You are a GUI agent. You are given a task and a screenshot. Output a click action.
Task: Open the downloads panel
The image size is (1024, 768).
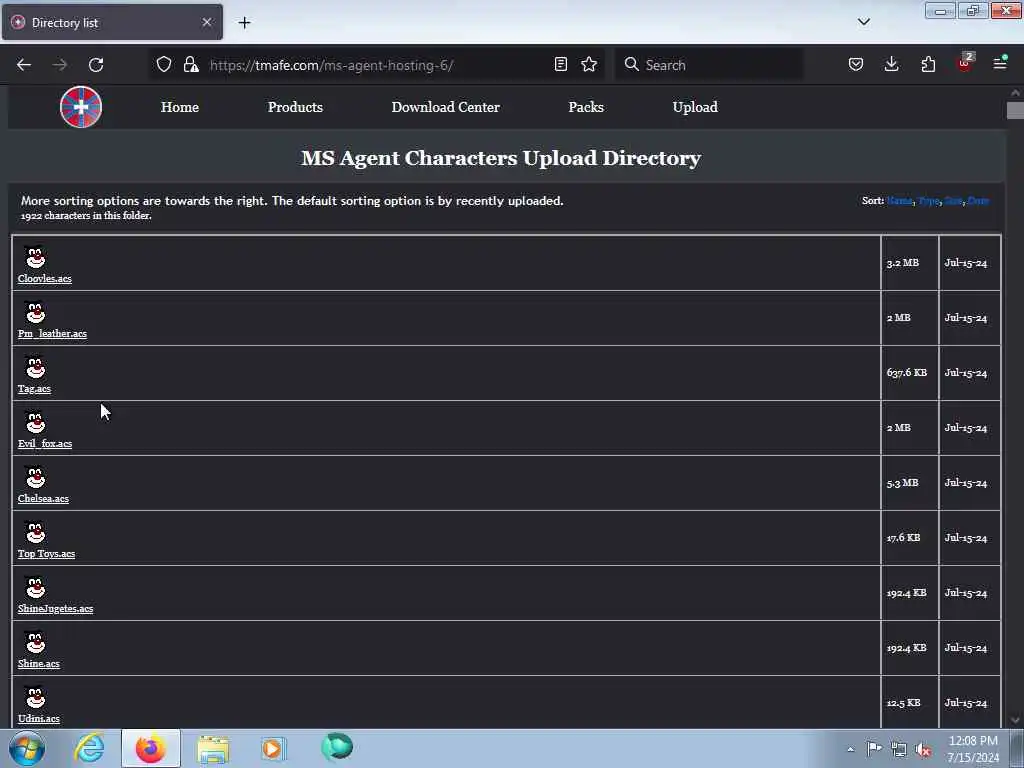891,64
